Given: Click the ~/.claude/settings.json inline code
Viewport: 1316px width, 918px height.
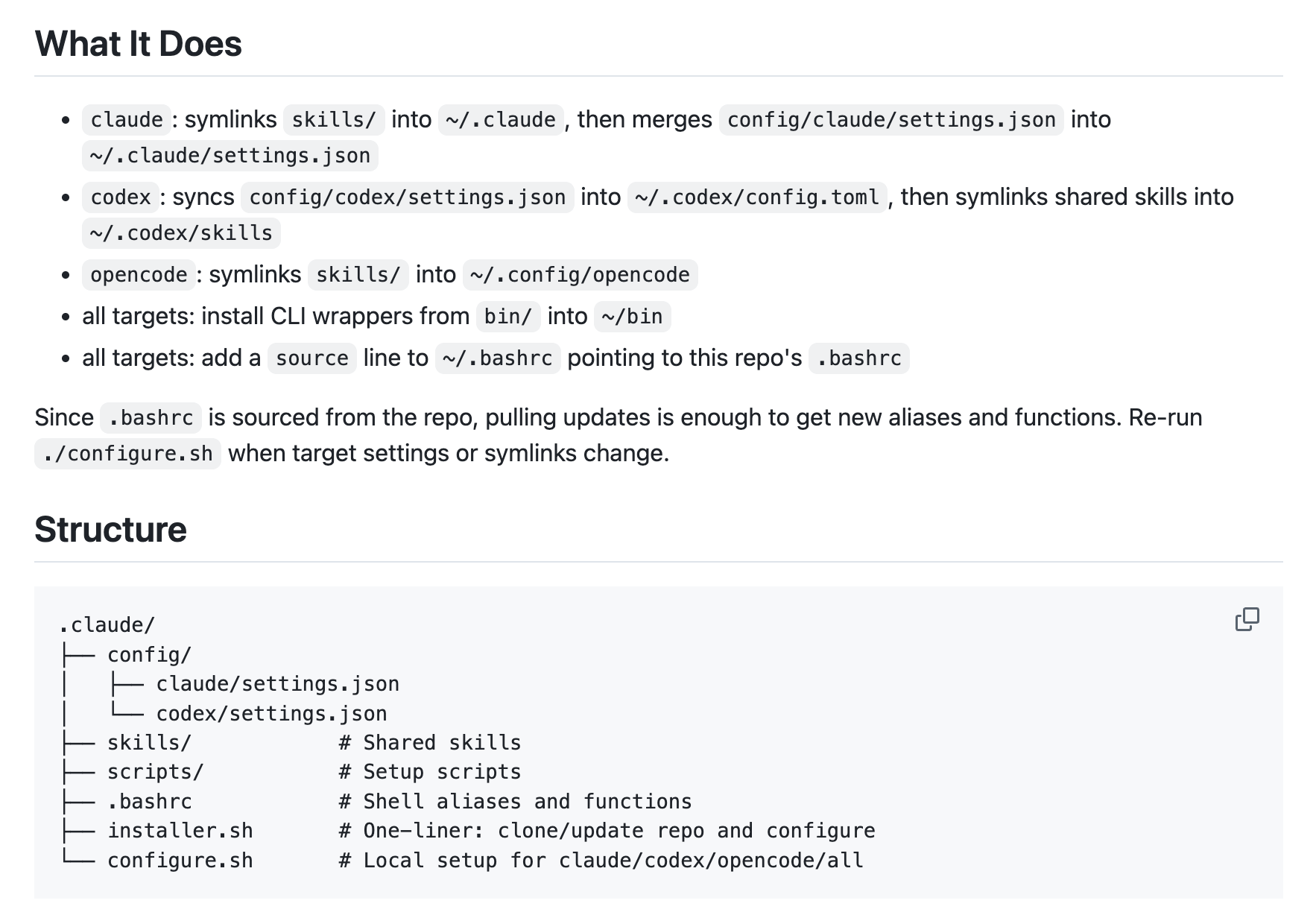Looking at the screenshot, I should point(230,156).
